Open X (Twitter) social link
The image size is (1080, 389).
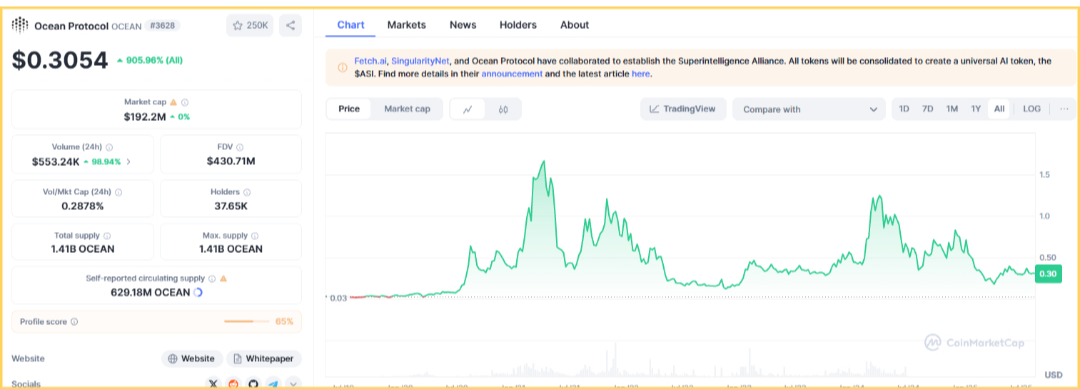[x=213, y=384]
